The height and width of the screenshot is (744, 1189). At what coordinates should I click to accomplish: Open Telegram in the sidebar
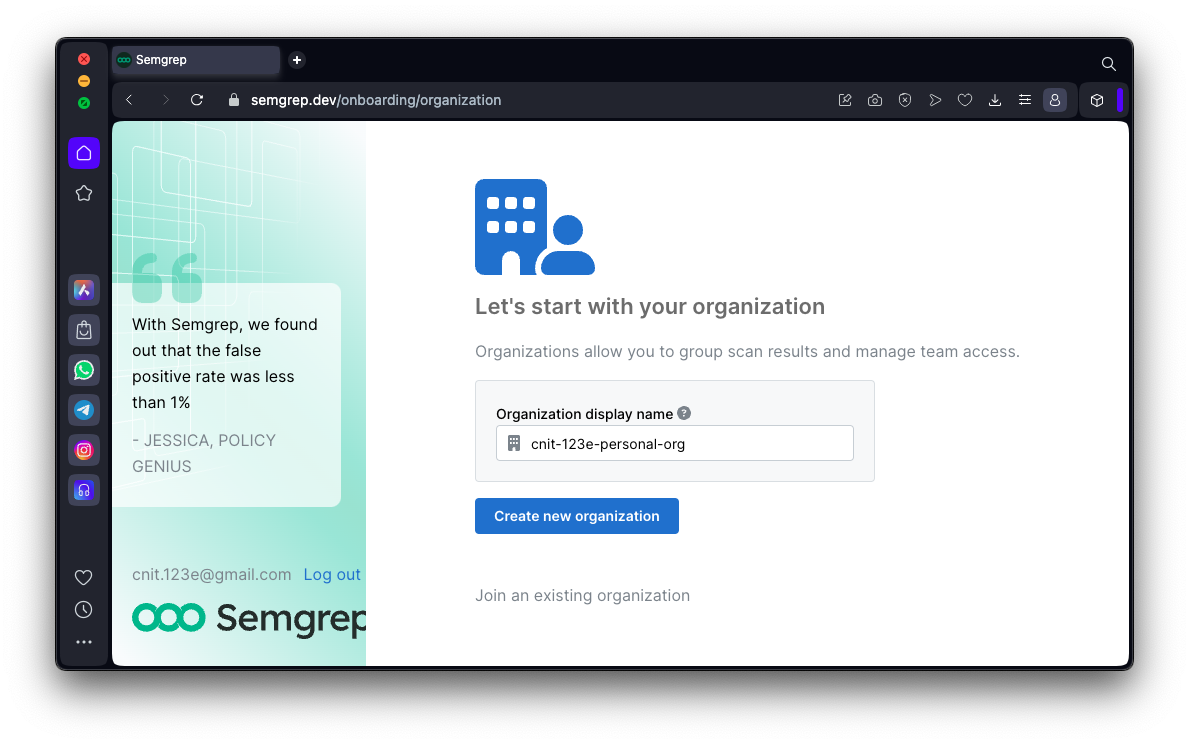pyautogui.click(x=83, y=410)
